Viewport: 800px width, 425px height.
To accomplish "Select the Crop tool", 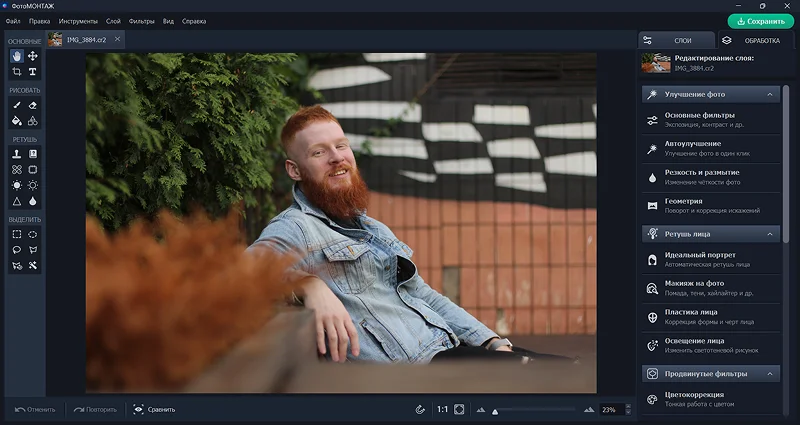I will pyautogui.click(x=17, y=72).
